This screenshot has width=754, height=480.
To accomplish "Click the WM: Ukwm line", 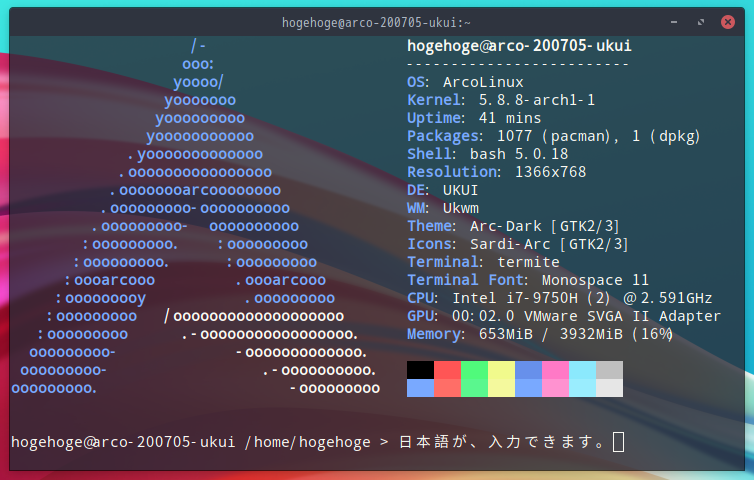I will 443,208.
